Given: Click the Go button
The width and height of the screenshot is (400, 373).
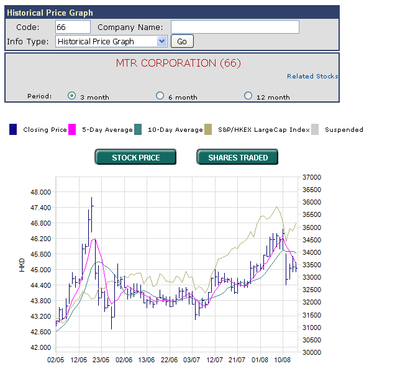Looking at the screenshot, I should (182, 41).
